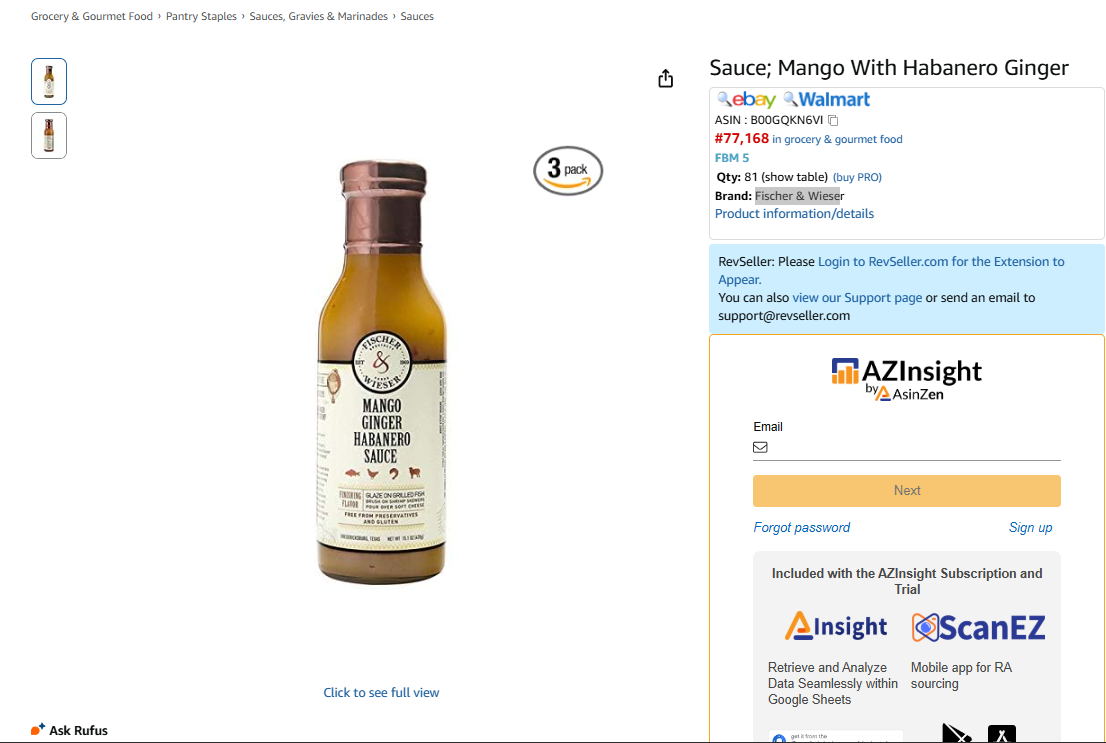The image size is (1106, 743).
Task: Search this product on eBay
Action: click(747, 100)
